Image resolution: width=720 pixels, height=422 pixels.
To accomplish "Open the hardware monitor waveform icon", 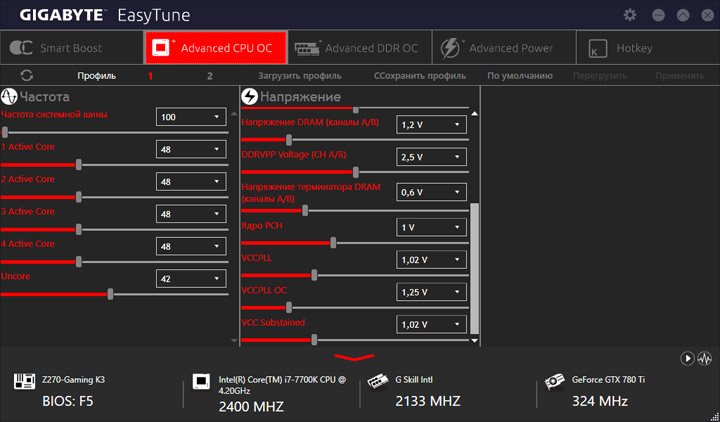I will (x=704, y=358).
